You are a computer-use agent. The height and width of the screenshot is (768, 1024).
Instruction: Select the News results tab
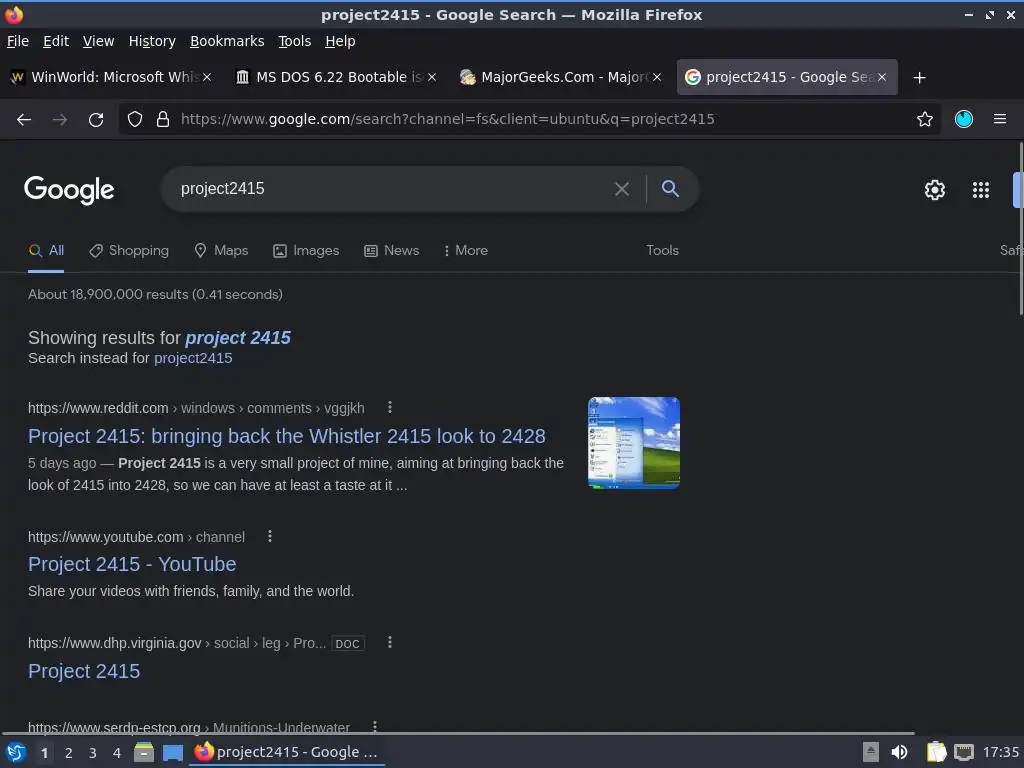pyautogui.click(x=391, y=251)
